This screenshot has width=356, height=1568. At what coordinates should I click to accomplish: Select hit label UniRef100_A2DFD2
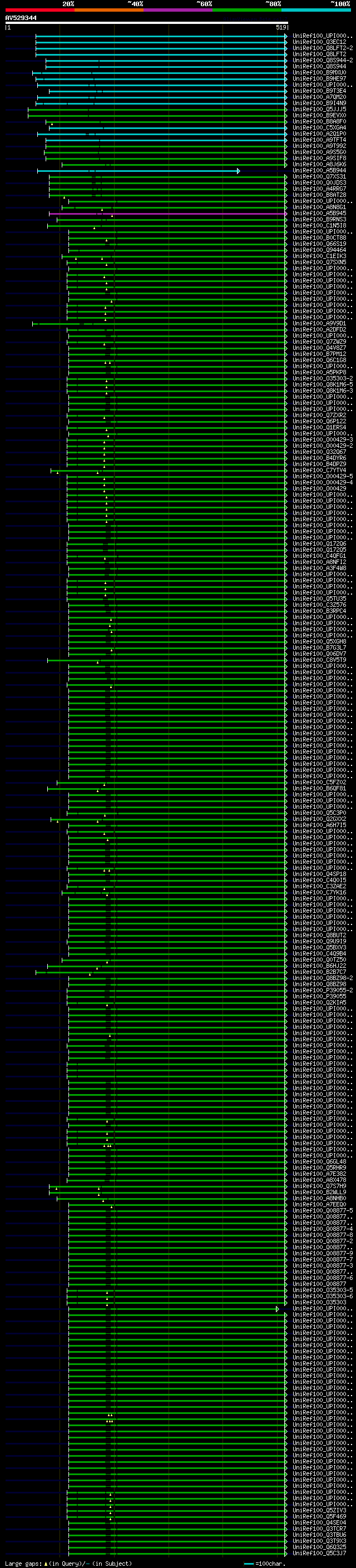click(319, 330)
